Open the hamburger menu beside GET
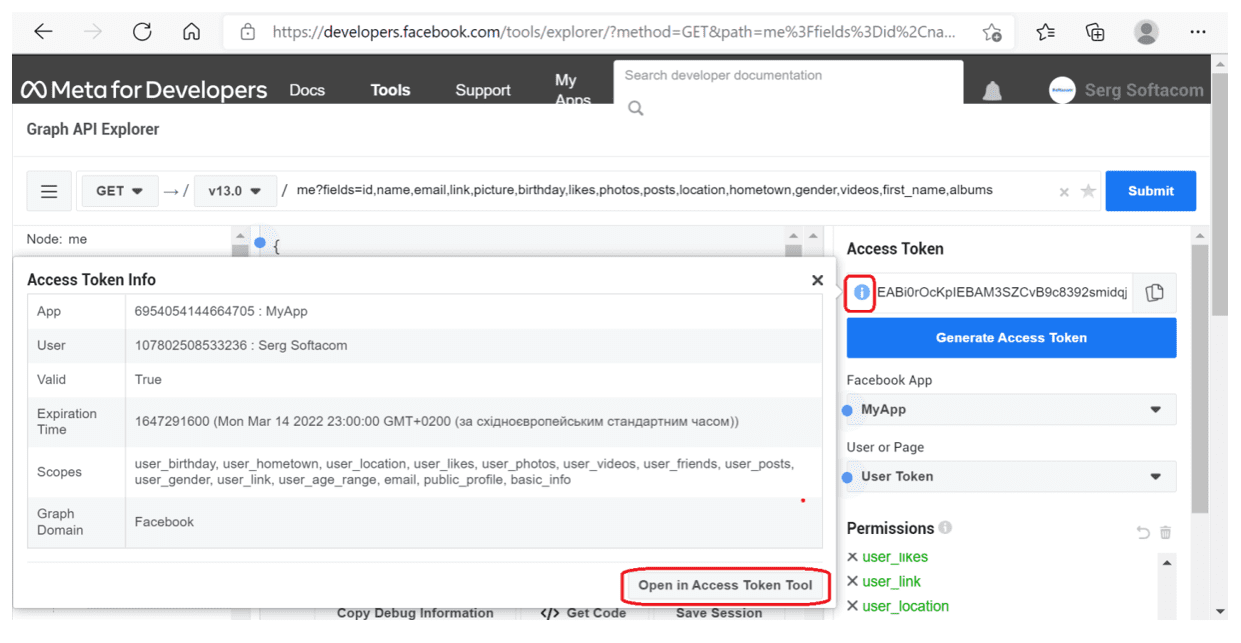 pos(49,191)
